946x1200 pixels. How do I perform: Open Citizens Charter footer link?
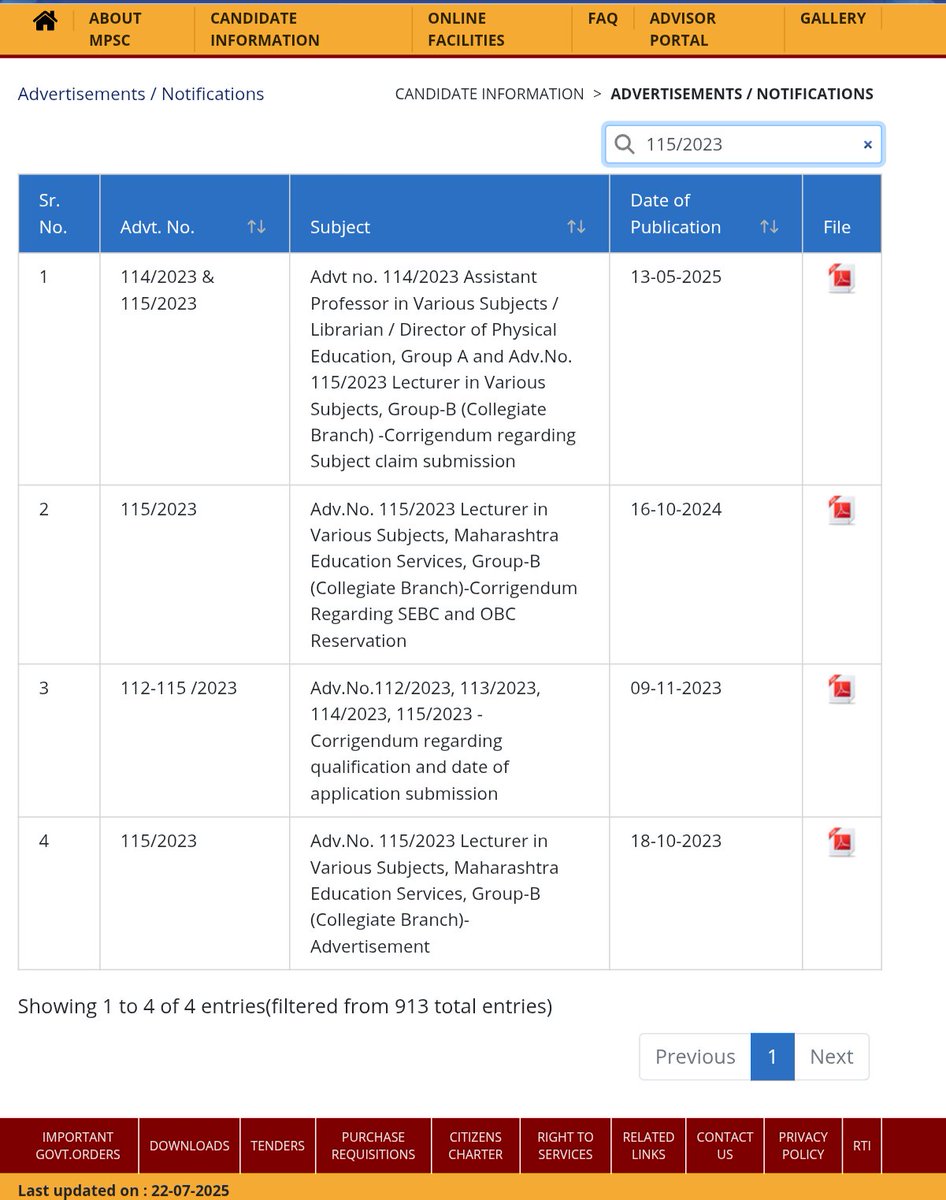(x=476, y=1146)
